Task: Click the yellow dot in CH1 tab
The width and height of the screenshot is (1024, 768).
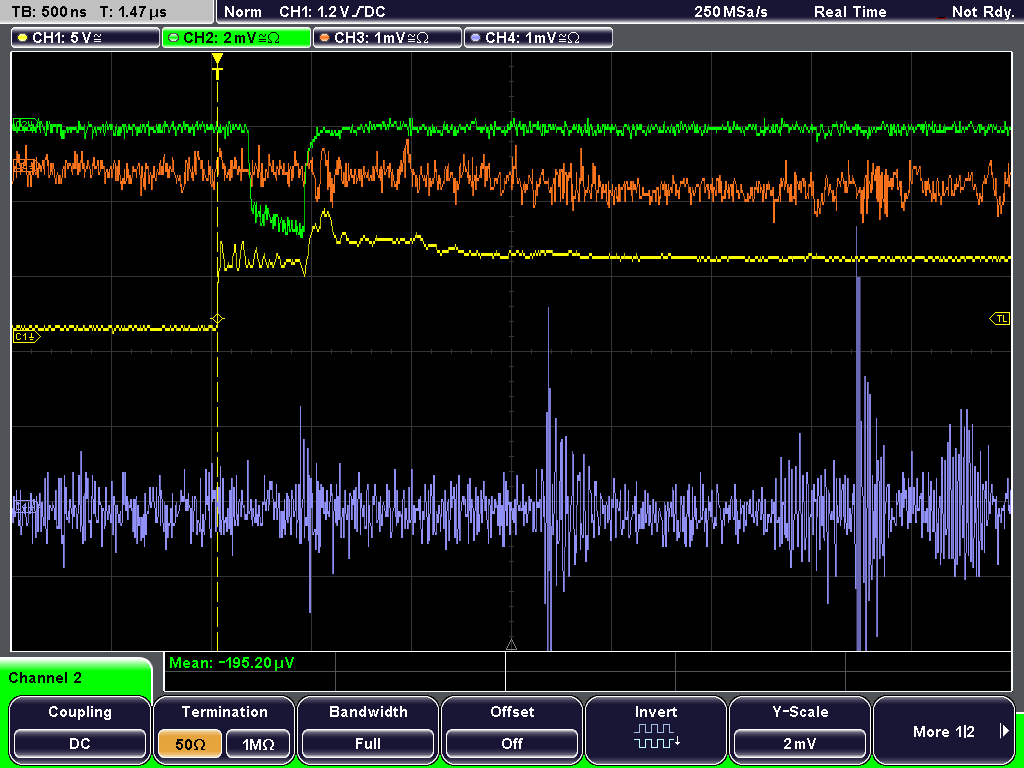Action: click(x=23, y=38)
